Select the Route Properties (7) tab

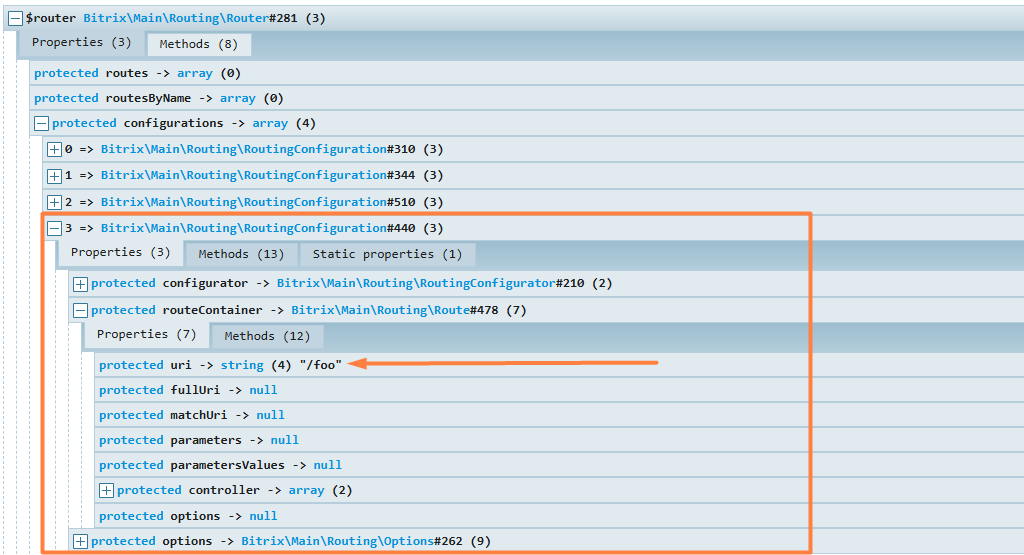coord(146,335)
